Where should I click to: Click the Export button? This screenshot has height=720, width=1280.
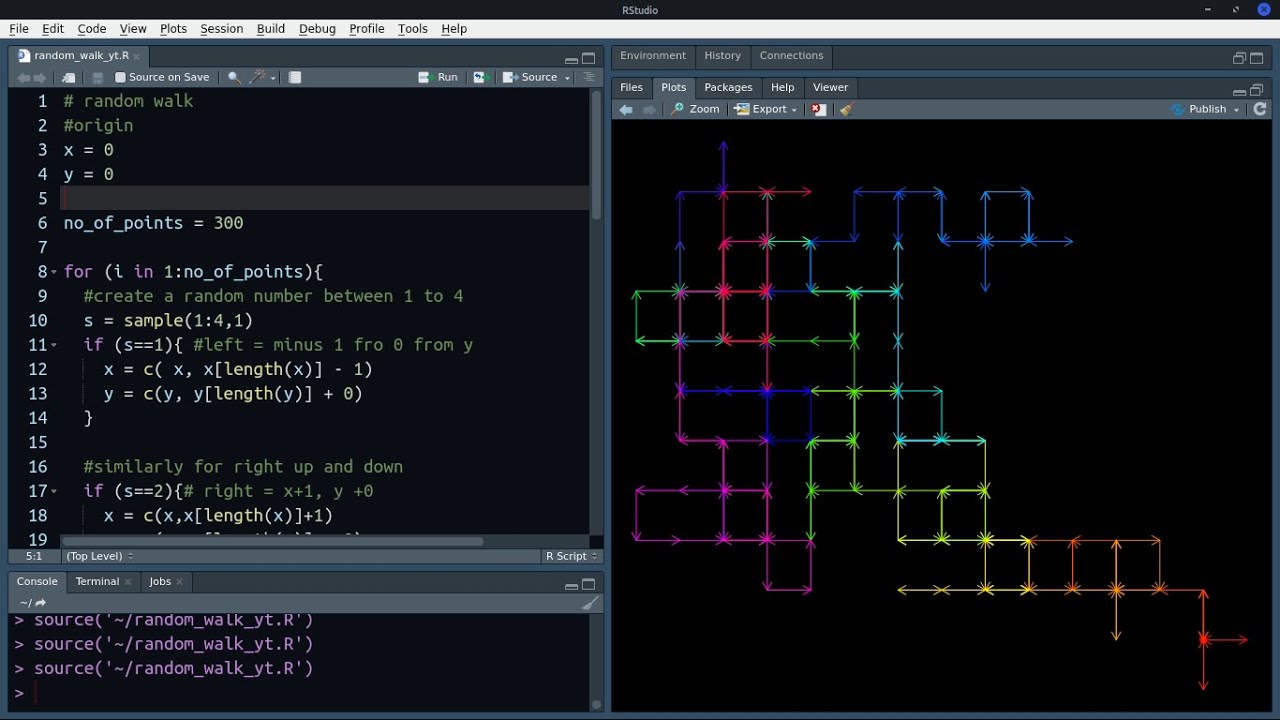pyautogui.click(x=761, y=109)
